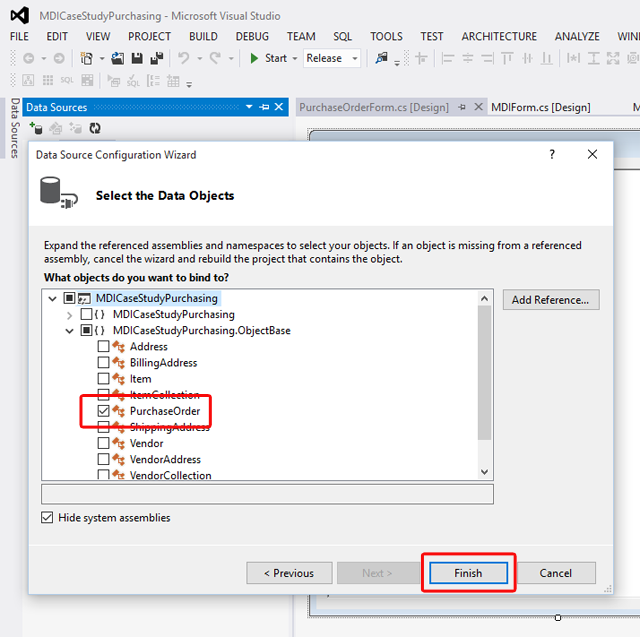Viewport: 640px width, 637px height.
Task: Click scroll-up arrow in object tree
Action: point(484,298)
